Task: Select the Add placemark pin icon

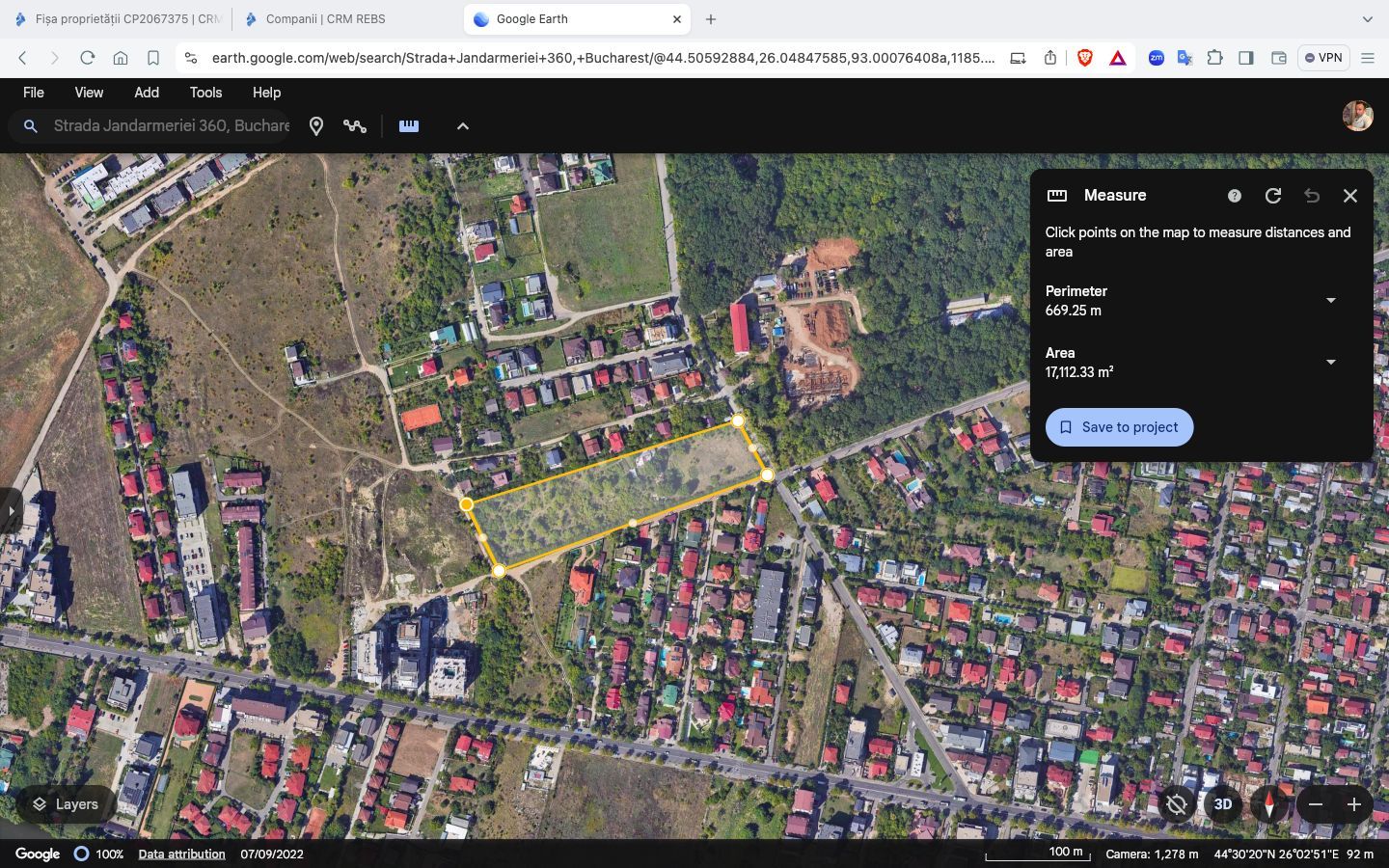Action: pyautogui.click(x=315, y=125)
